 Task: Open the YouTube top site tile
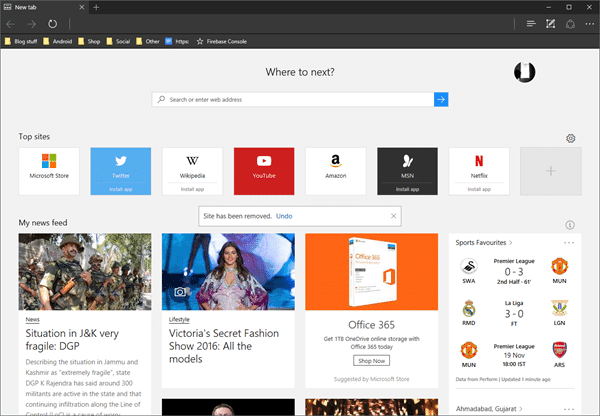click(264, 171)
